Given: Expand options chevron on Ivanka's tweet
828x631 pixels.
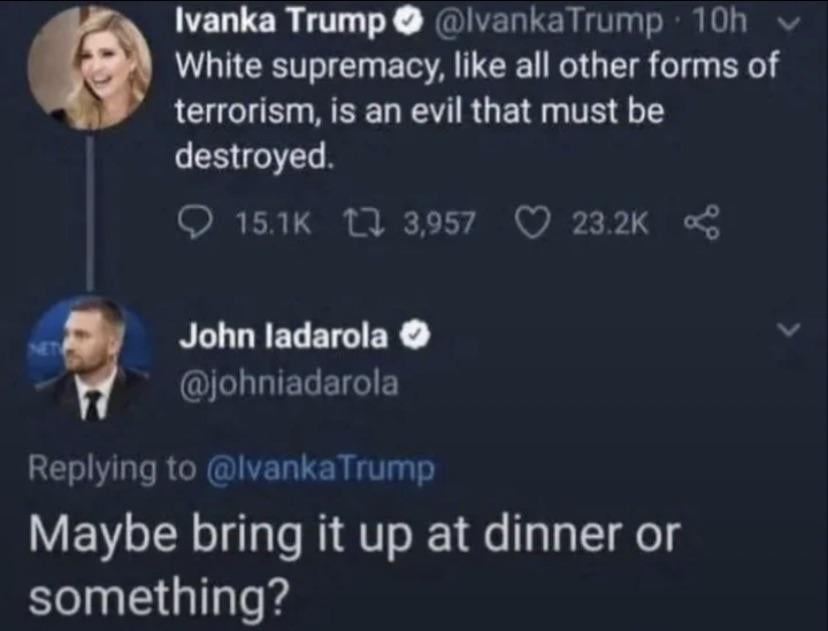Looking at the screenshot, I should [x=789, y=24].
